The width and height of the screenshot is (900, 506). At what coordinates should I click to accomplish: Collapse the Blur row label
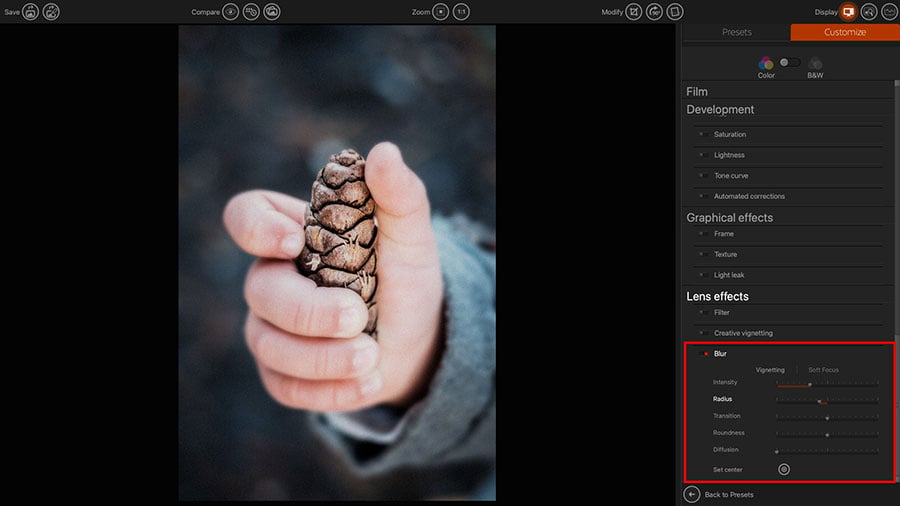[720, 353]
